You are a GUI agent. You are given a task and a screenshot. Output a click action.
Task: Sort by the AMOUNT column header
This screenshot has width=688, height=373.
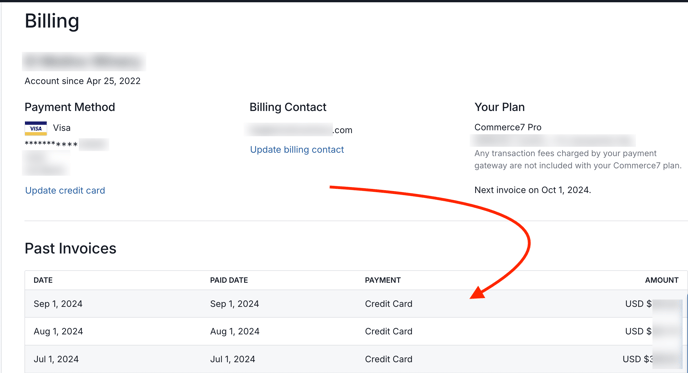coord(662,280)
